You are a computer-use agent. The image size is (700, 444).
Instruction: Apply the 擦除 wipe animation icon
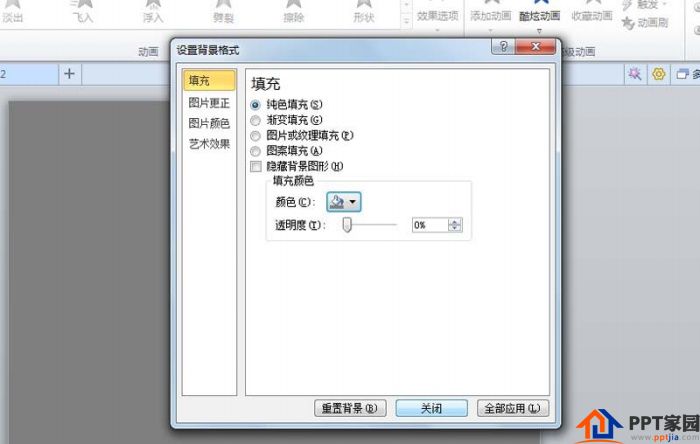294,4
